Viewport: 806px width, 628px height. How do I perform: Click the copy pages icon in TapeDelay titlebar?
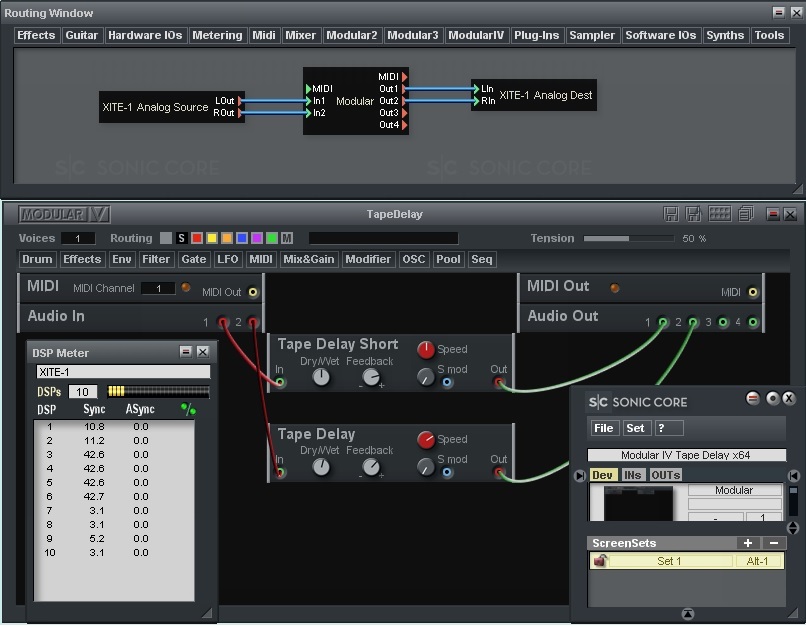(745, 215)
